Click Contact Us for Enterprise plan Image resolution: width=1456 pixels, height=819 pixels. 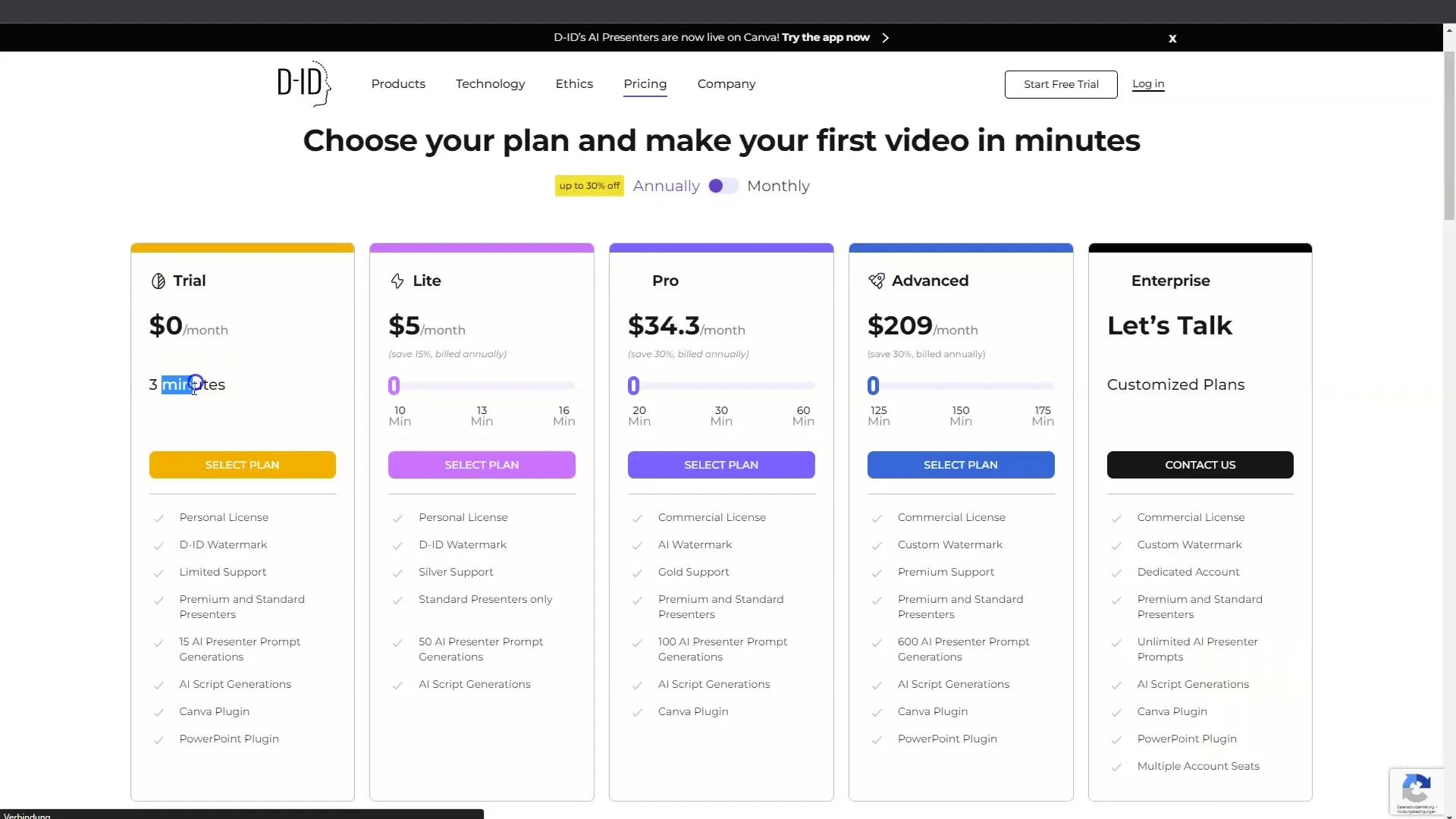point(1200,464)
